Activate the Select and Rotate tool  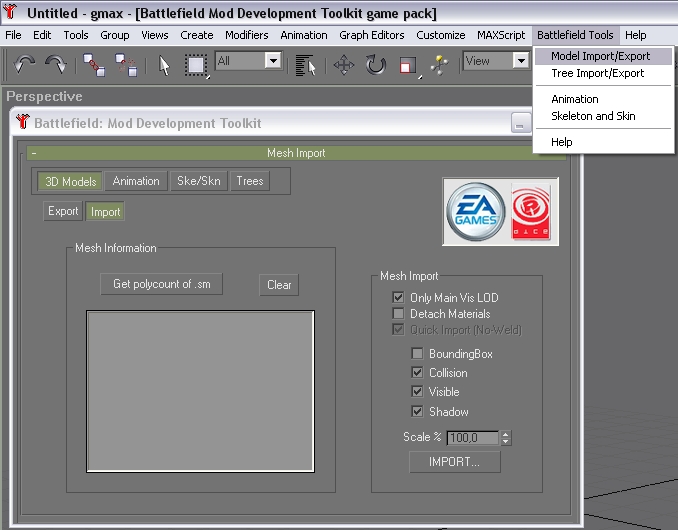tap(376, 65)
